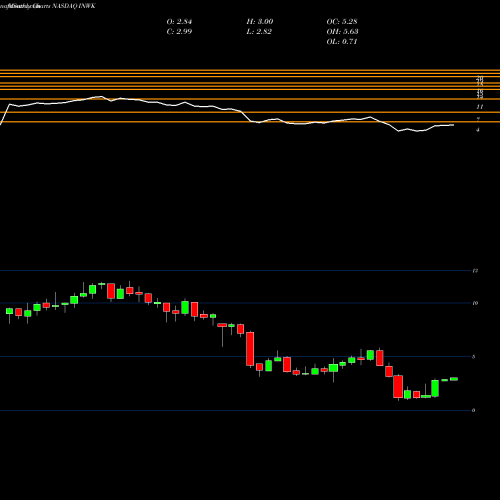Select the close value C: 2.99
Viewport: 500px width, 500px height.
179,32
